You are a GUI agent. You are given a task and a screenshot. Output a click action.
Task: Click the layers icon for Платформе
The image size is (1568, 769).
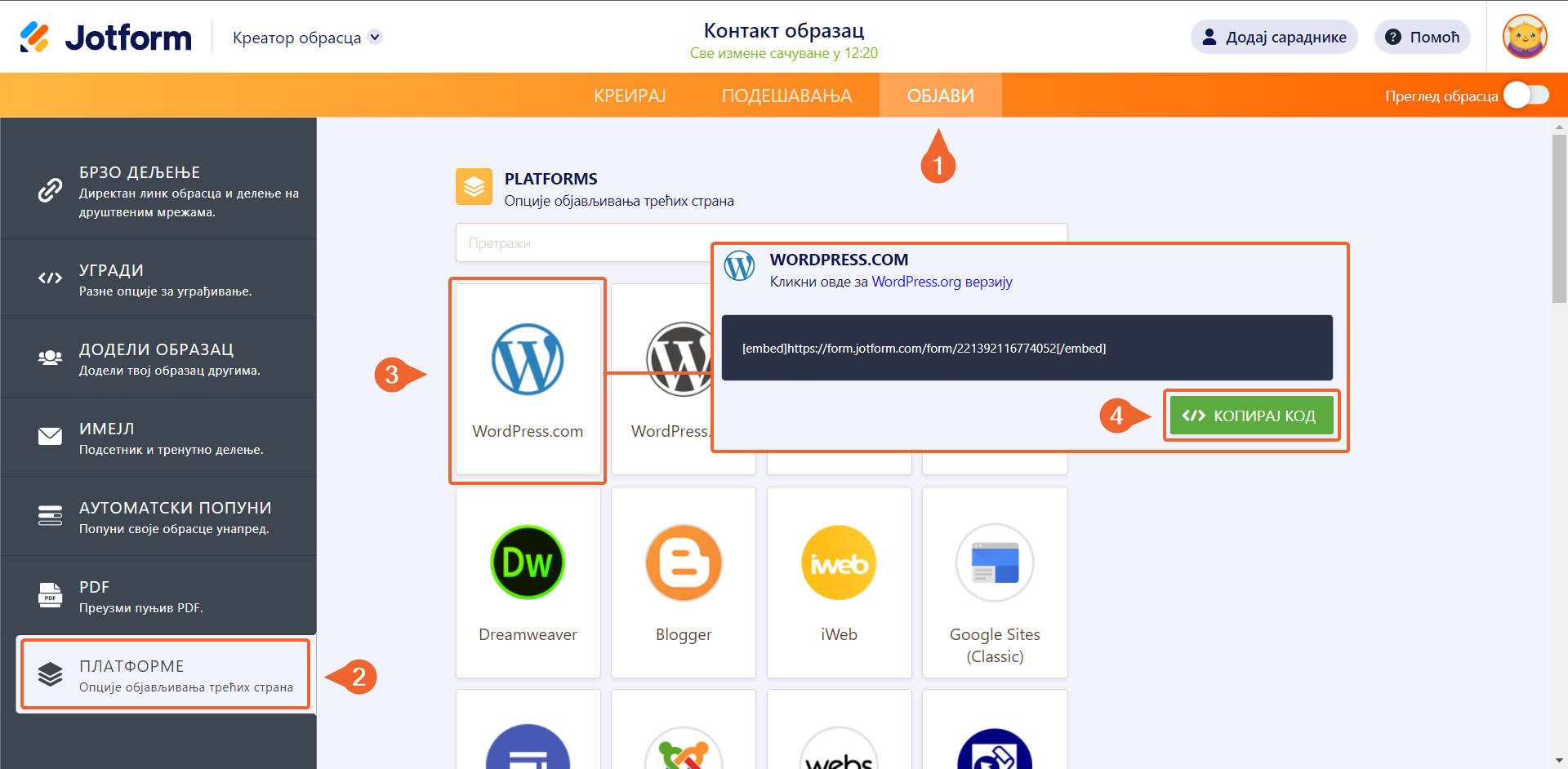click(x=50, y=674)
